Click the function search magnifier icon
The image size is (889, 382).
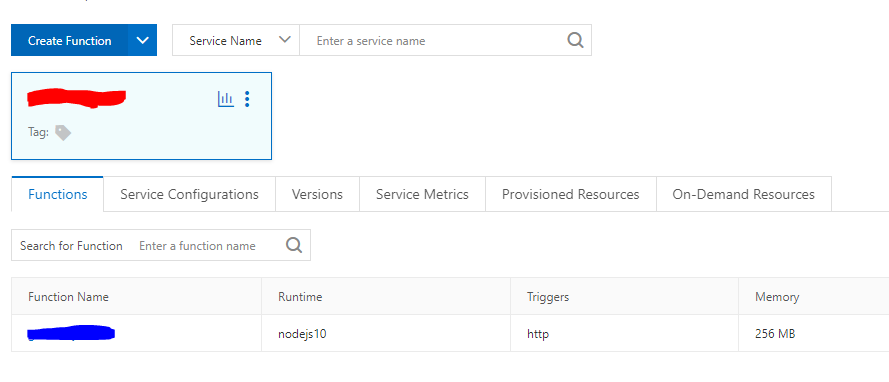point(294,245)
